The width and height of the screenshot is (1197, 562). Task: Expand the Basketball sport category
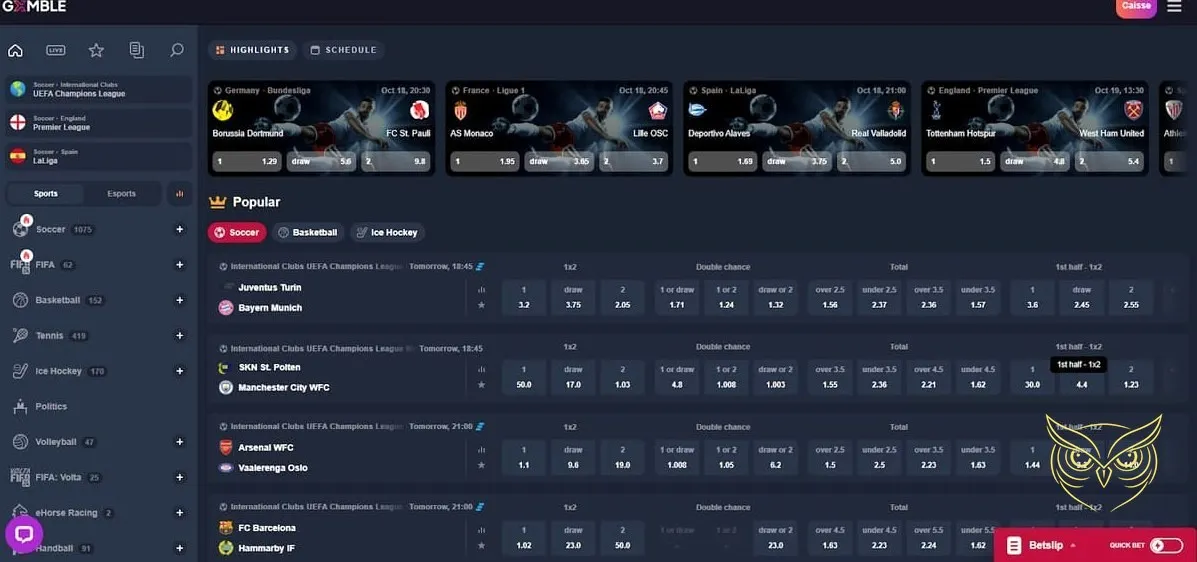pyautogui.click(x=180, y=300)
